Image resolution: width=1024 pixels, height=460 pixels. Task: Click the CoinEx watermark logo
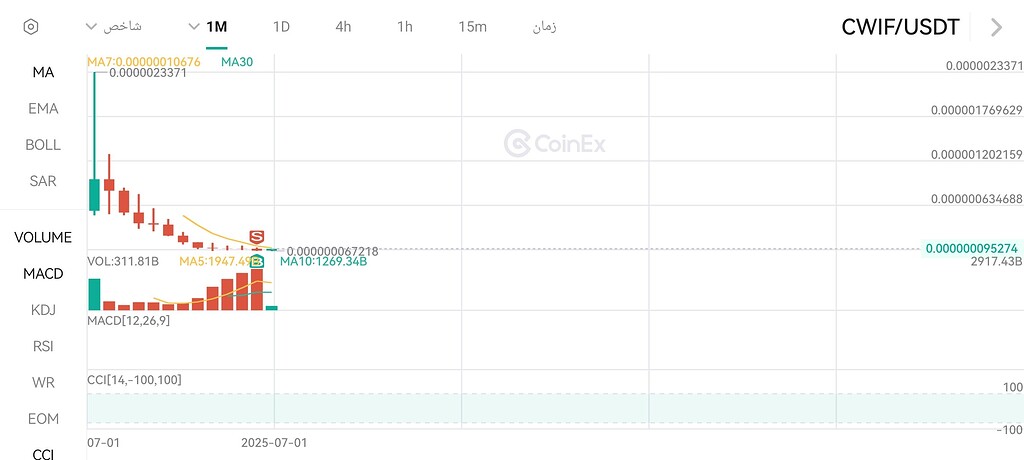(554, 143)
